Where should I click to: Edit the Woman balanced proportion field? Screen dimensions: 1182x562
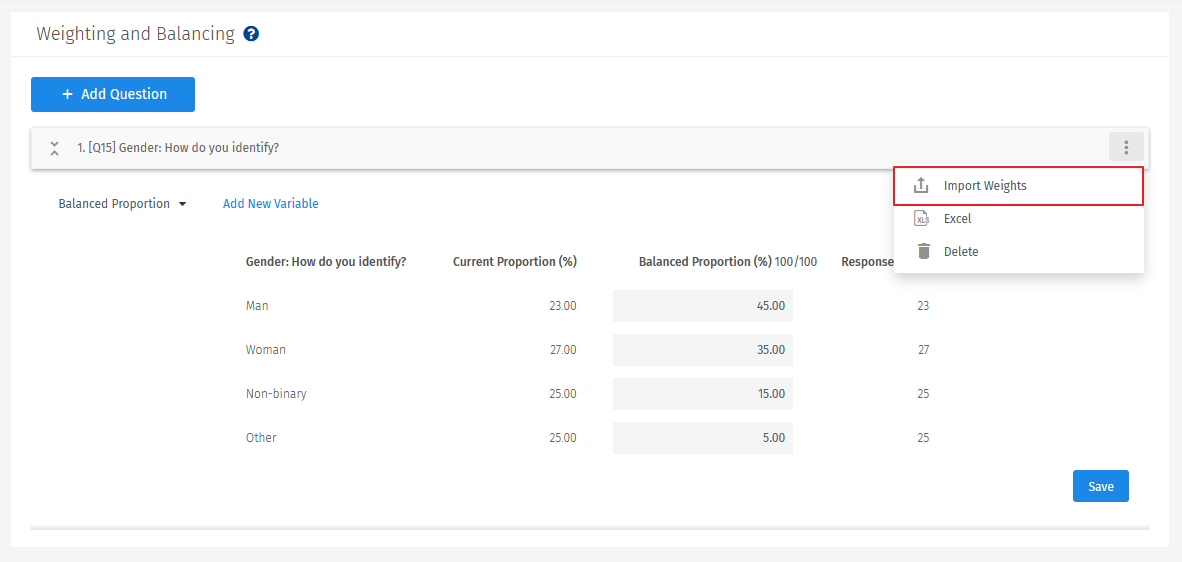click(x=703, y=350)
